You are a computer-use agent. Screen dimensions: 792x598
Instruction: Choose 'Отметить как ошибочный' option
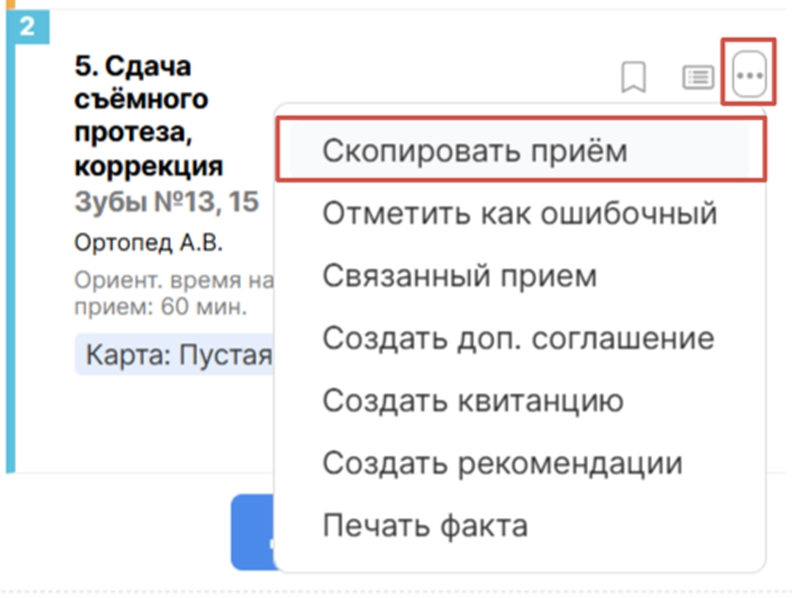click(x=519, y=213)
